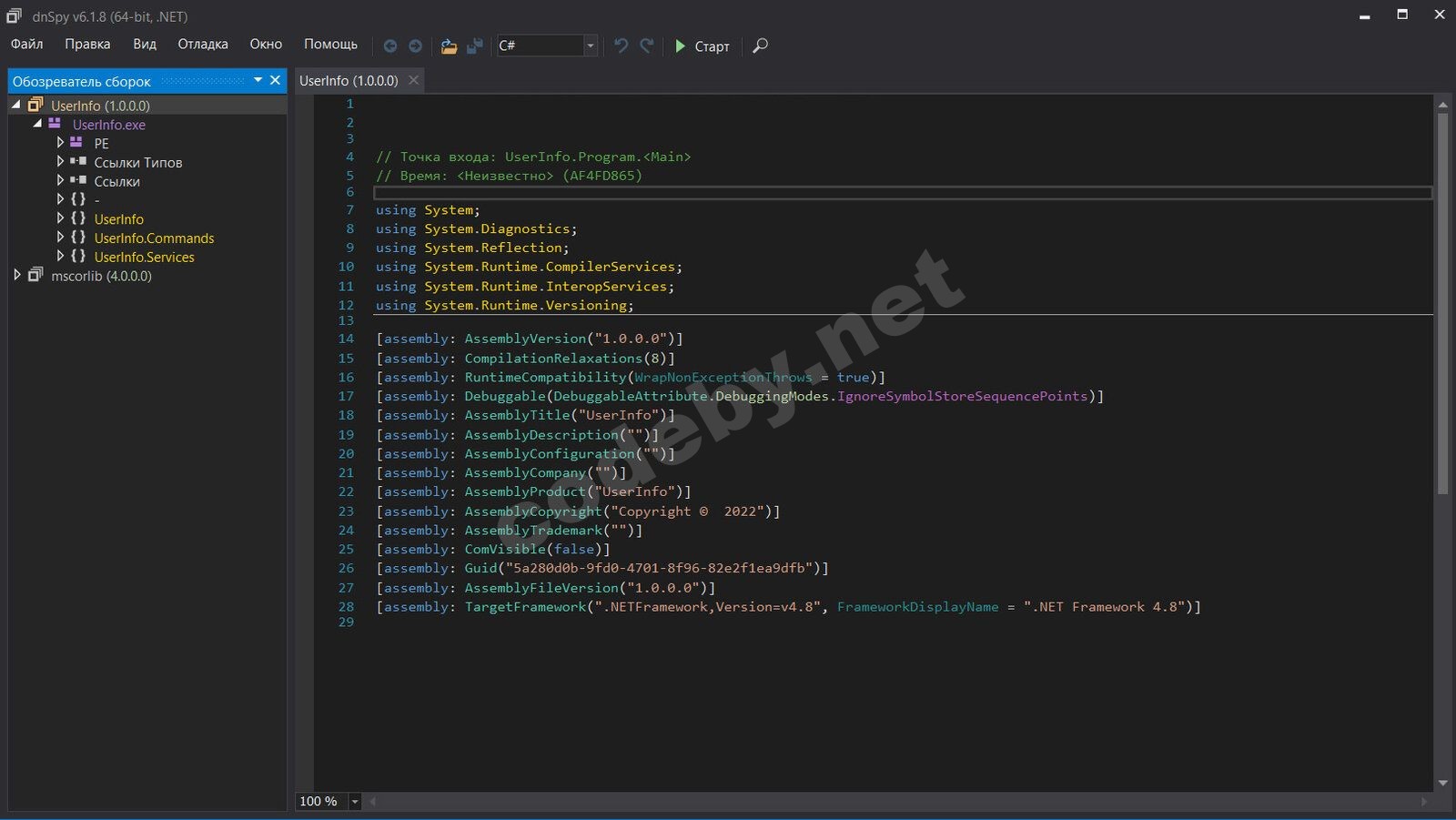1456x820 pixels.
Task: Expand the PE node
Action: 60,143
